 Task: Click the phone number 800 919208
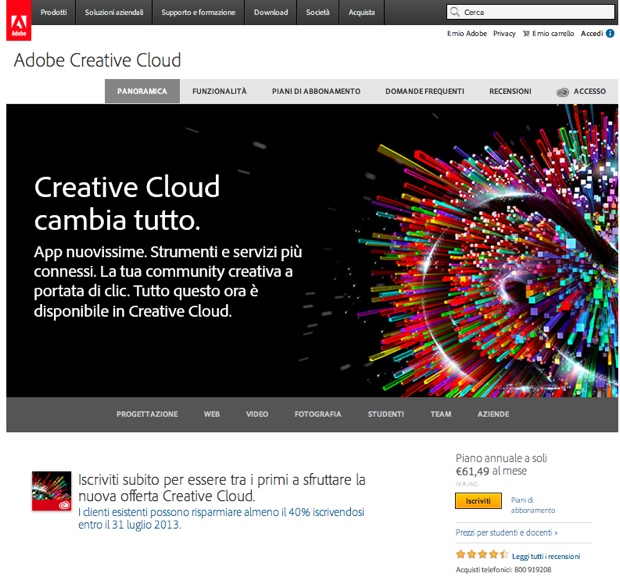532,570
